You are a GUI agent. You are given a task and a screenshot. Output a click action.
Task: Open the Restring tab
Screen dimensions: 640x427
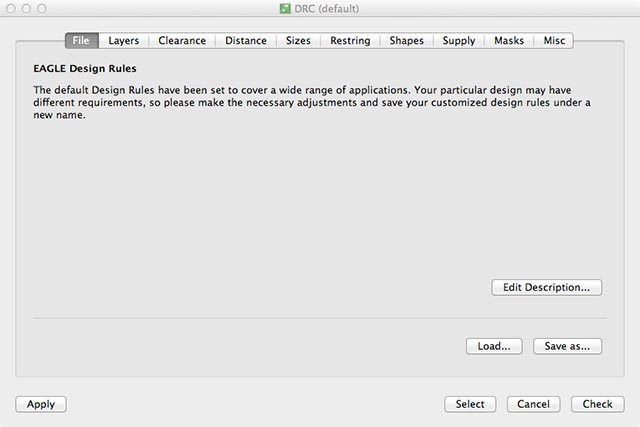(350, 41)
